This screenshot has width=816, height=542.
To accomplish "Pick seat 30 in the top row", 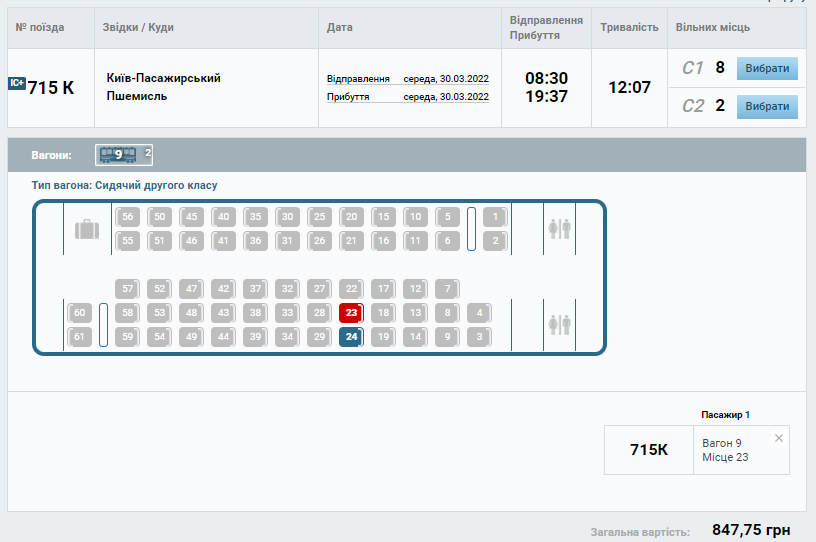I will point(287,216).
